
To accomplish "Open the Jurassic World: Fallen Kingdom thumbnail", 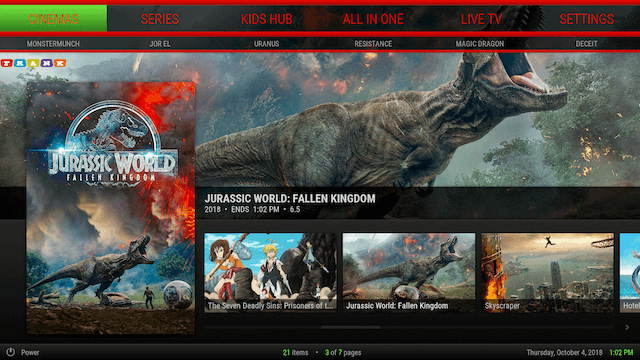I will [x=409, y=273].
